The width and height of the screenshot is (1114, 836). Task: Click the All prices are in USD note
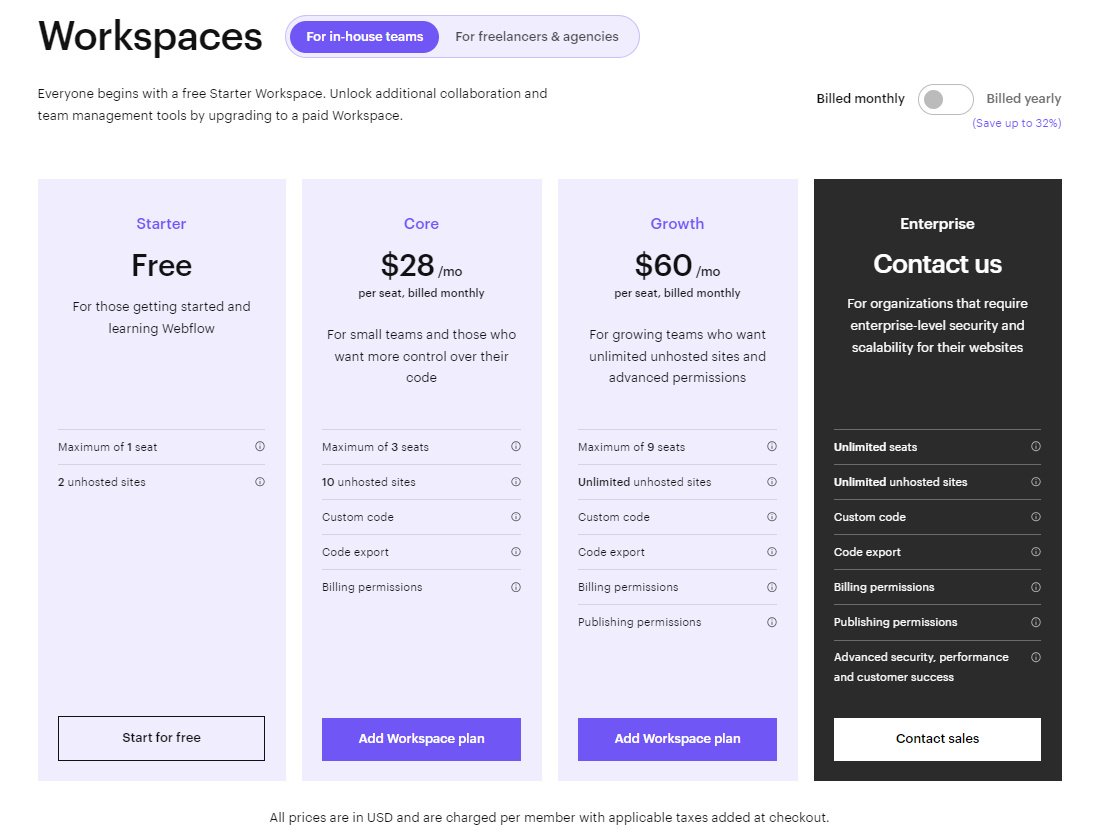click(x=549, y=818)
